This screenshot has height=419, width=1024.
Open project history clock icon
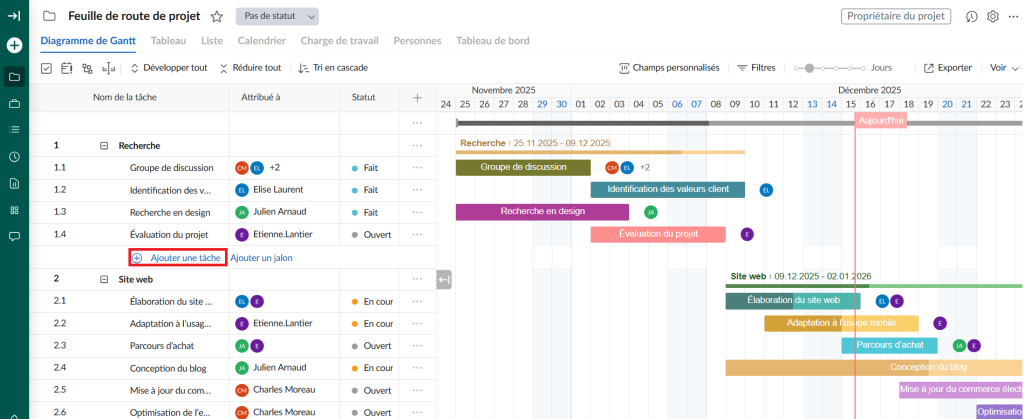(x=971, y=17)
